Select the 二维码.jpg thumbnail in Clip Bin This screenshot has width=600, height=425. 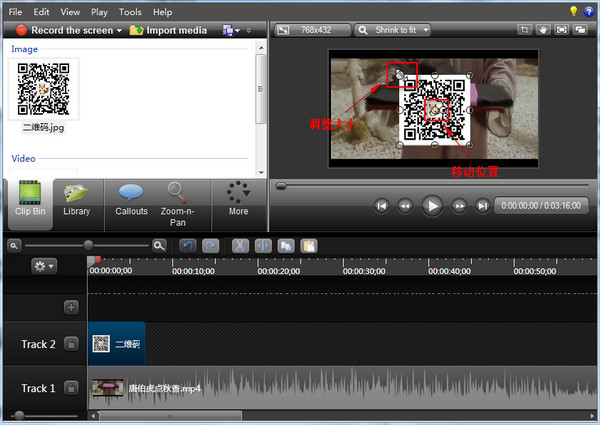pyautogui.click(x=44, y=89)
